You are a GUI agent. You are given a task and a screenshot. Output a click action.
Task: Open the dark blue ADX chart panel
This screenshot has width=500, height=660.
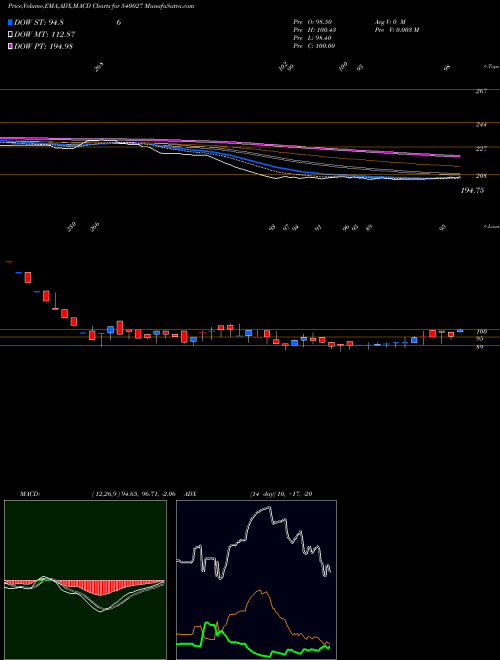[256, 580]
